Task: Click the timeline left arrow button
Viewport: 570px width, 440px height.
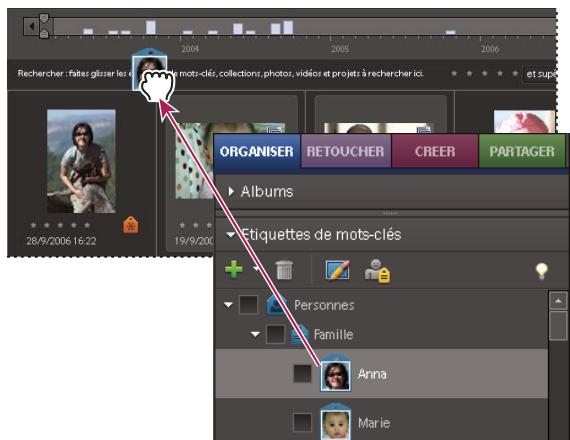Action: (x=31, y=26)
